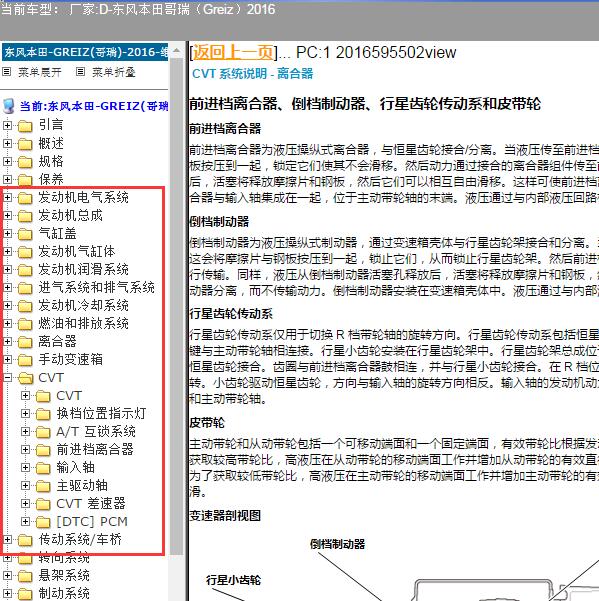Open the 规格 tree item
The height and width of the screenshot is (601, 599).
click(51, 161)
